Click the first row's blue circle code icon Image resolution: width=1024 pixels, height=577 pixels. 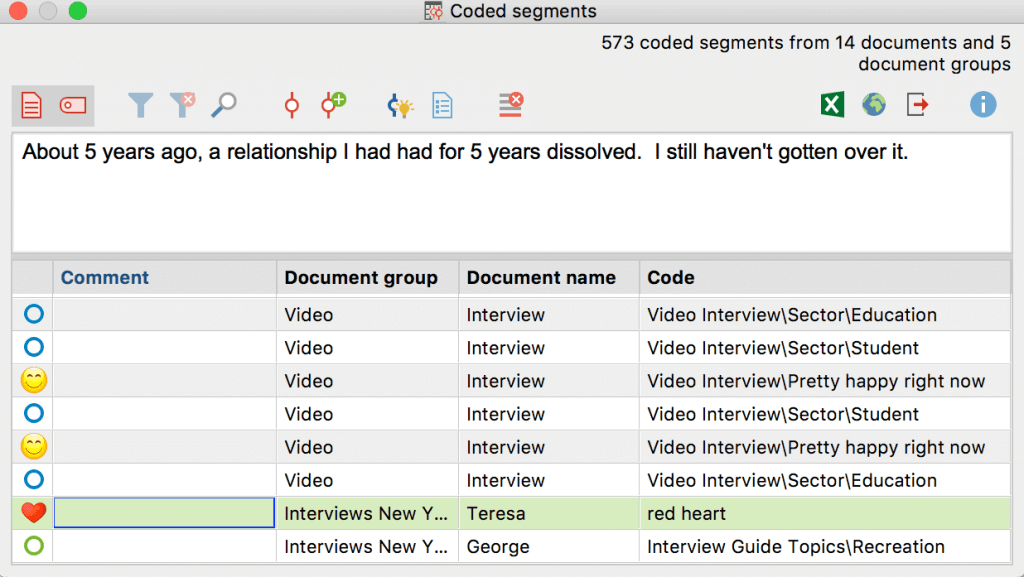pyautogui.click(x=33, y=314)
